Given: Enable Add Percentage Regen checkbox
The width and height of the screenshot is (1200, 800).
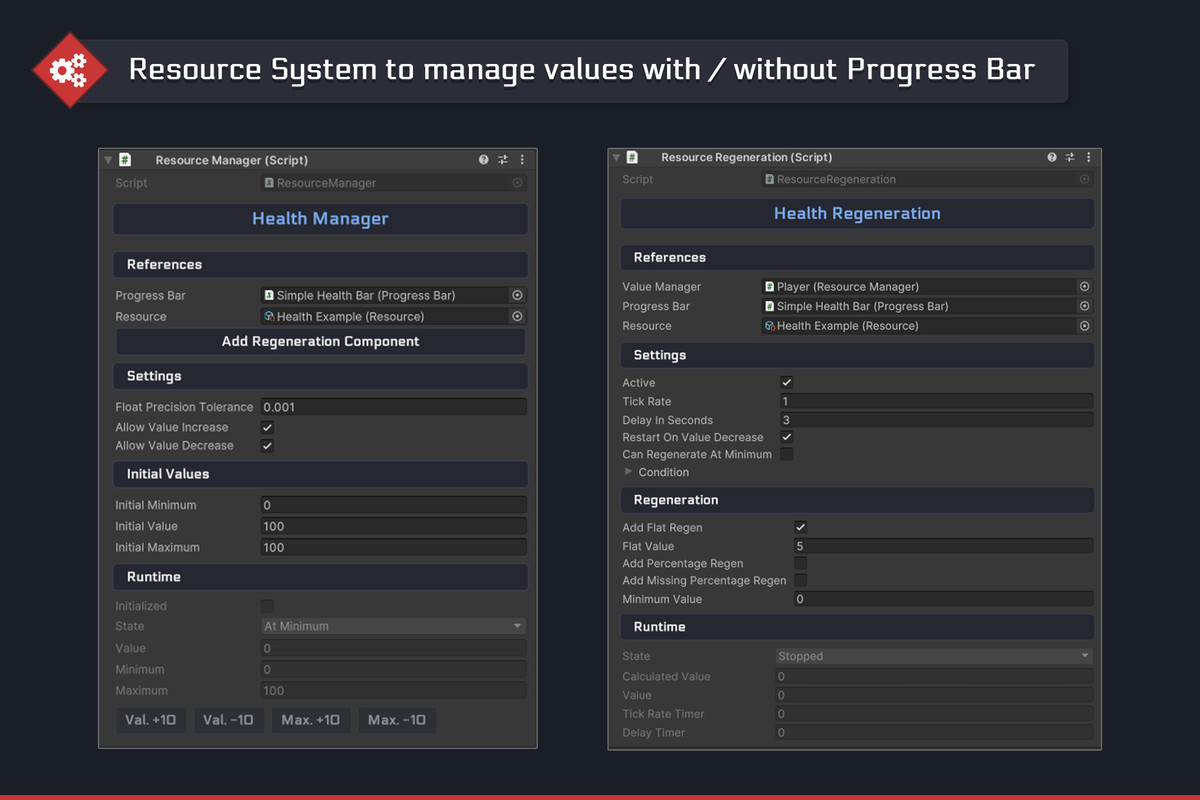Looking at the screenshot, I should [800, 564].
